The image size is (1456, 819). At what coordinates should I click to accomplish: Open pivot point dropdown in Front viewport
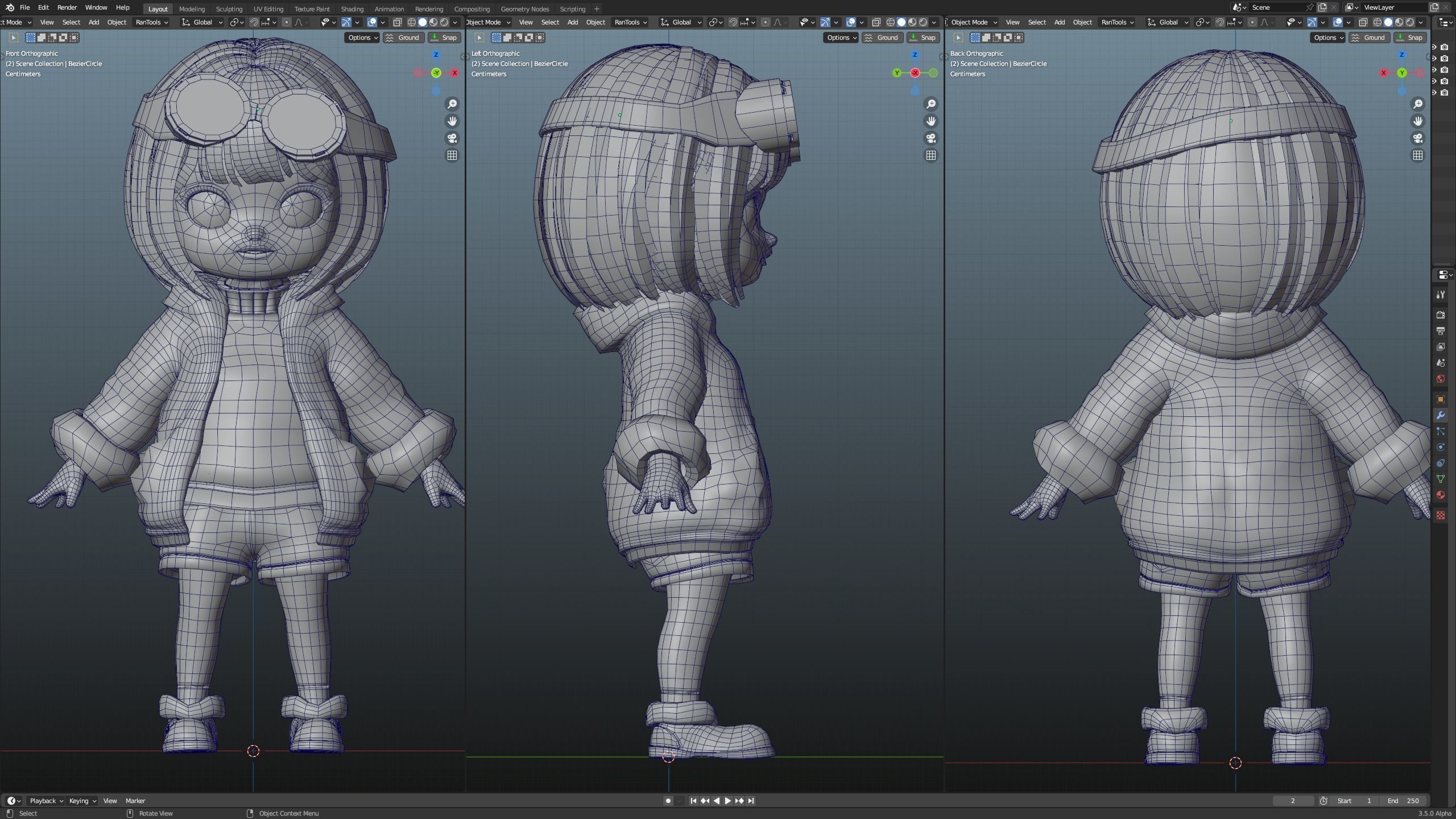tap(236, 22)
